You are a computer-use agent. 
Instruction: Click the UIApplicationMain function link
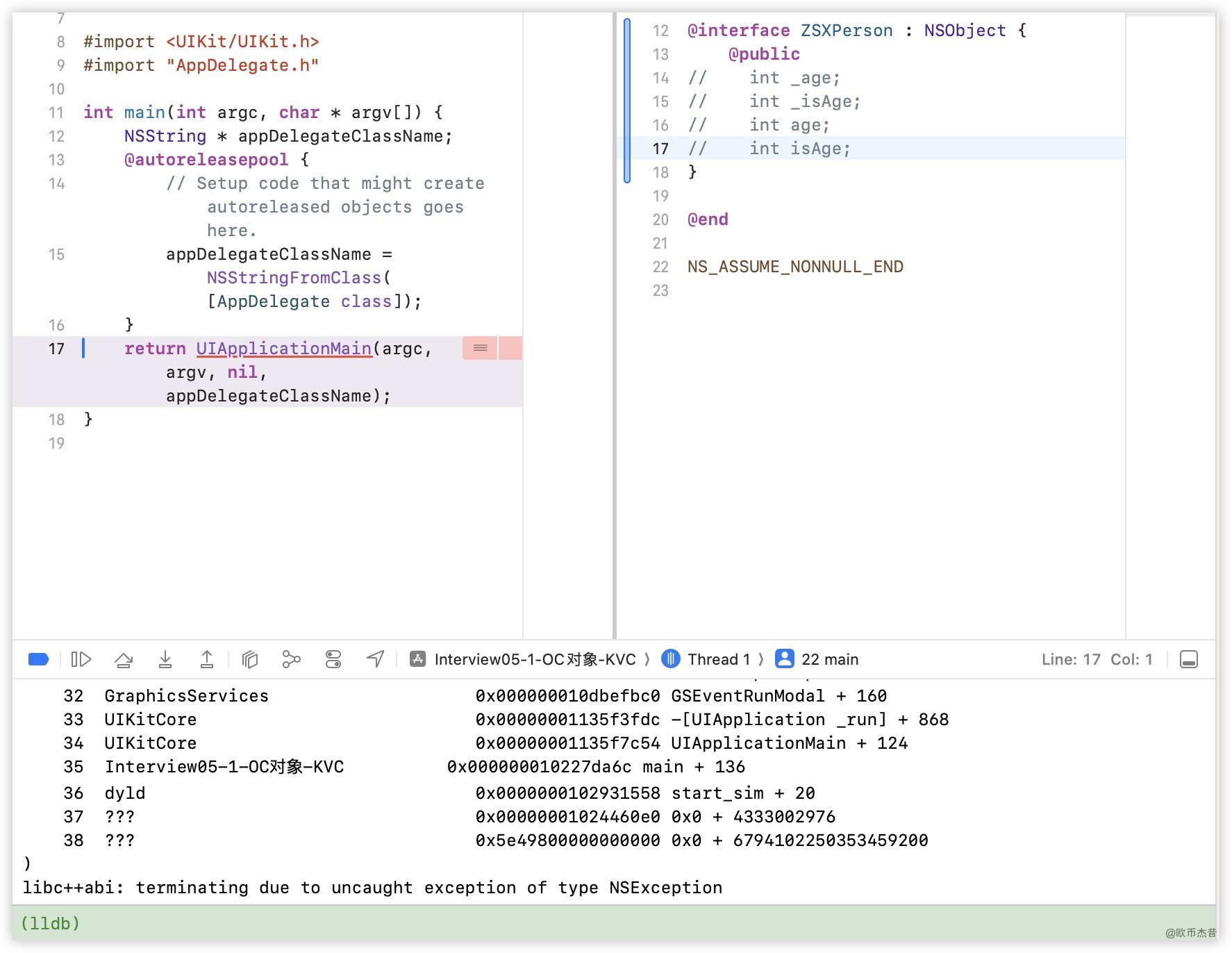point(283,349)
